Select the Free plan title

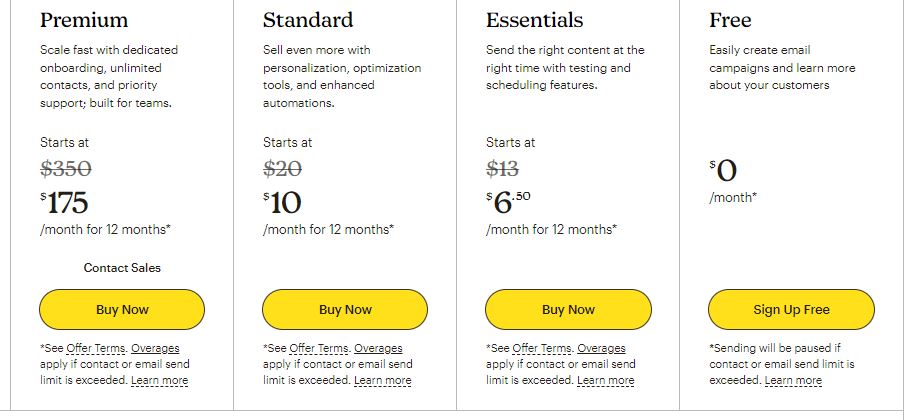pos(731,20)
